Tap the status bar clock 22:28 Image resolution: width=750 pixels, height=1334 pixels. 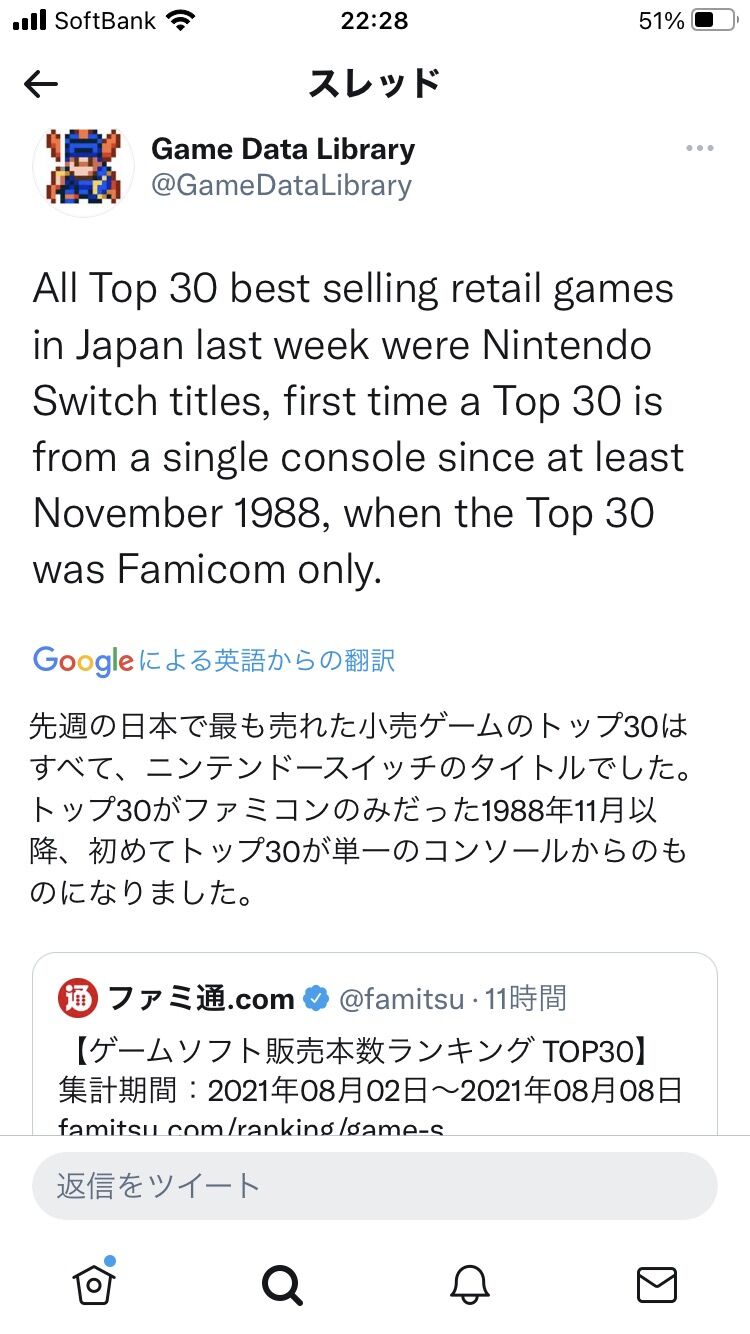(374, 20)
